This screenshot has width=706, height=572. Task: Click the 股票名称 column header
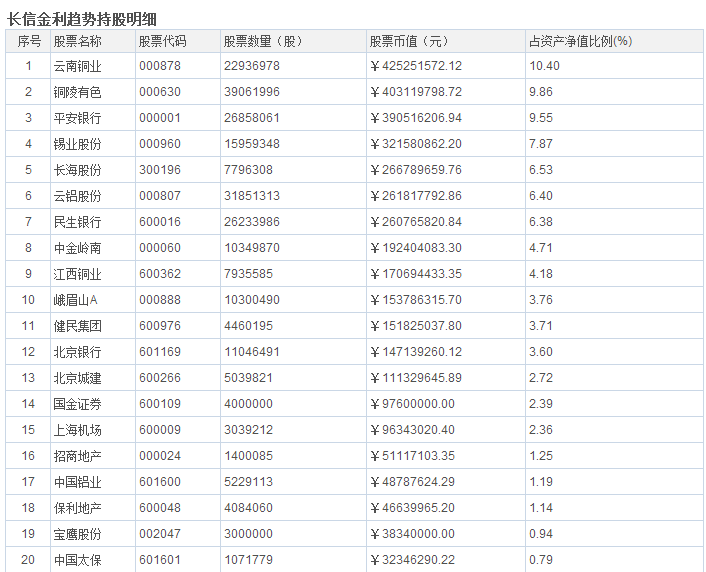77,41
